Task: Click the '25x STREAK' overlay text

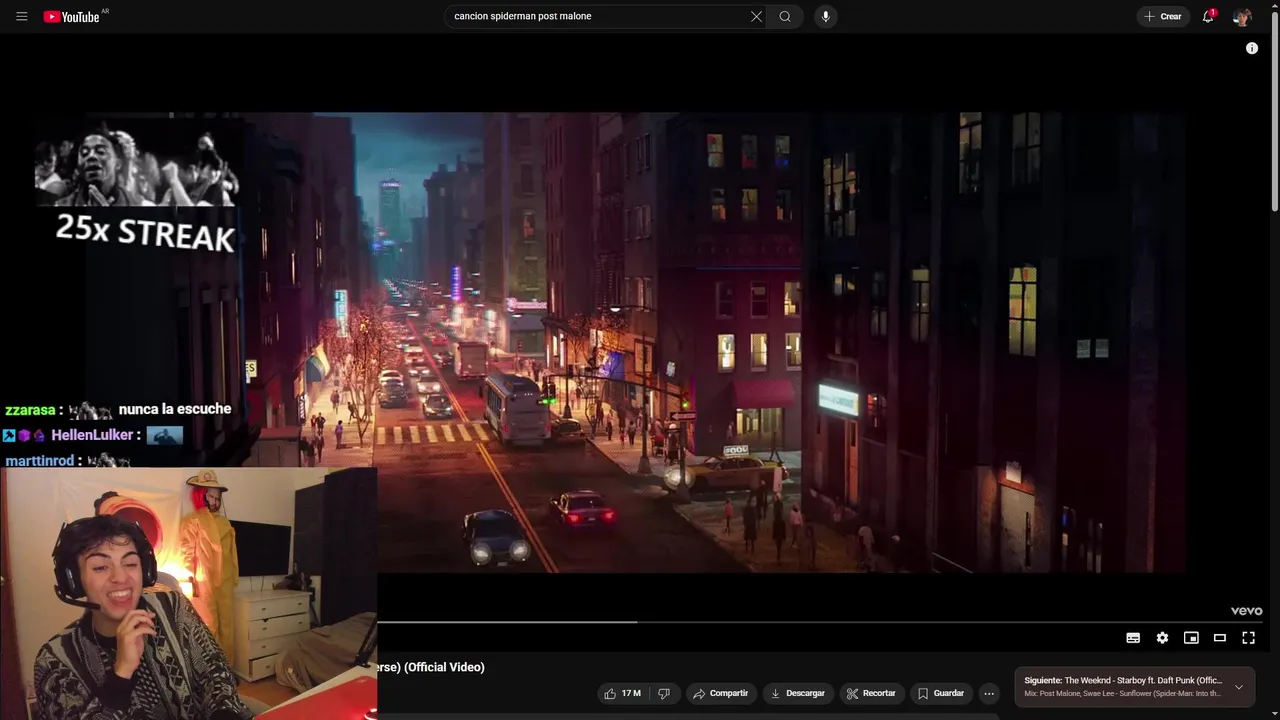Action: (x=145, y=232)
